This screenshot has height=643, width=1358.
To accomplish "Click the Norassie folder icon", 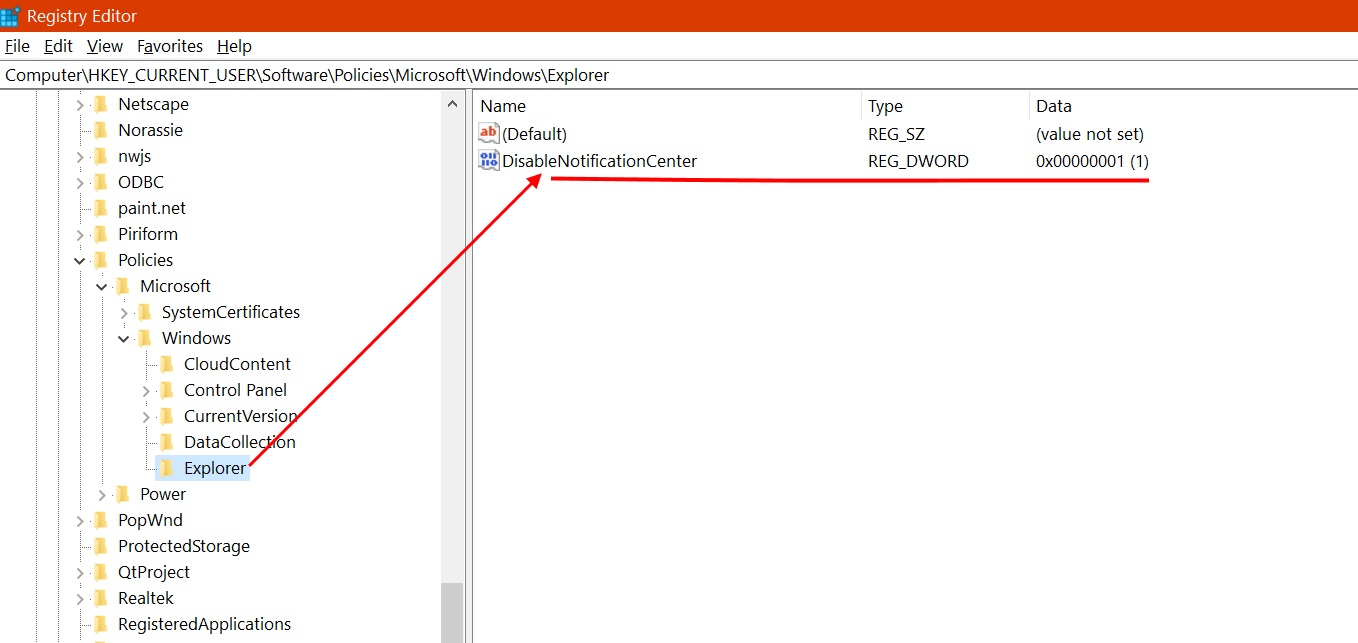I will point(101,130).
